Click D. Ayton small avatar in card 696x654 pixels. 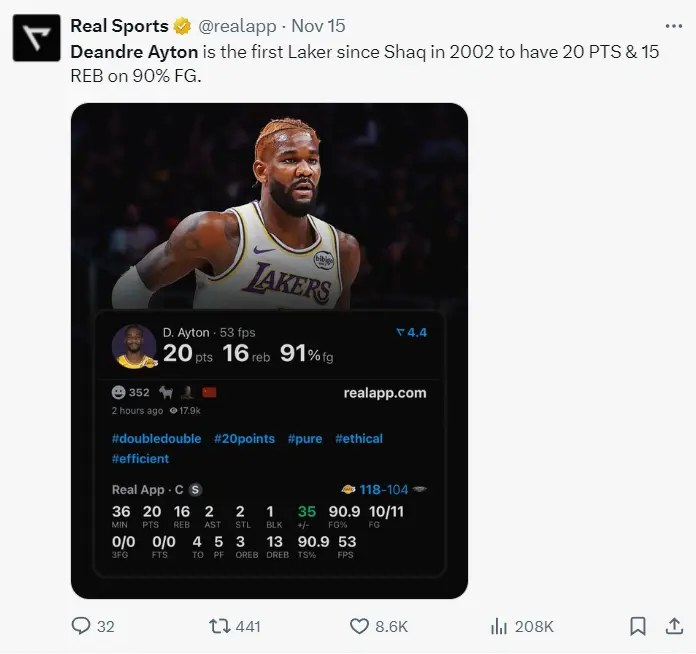134,348
